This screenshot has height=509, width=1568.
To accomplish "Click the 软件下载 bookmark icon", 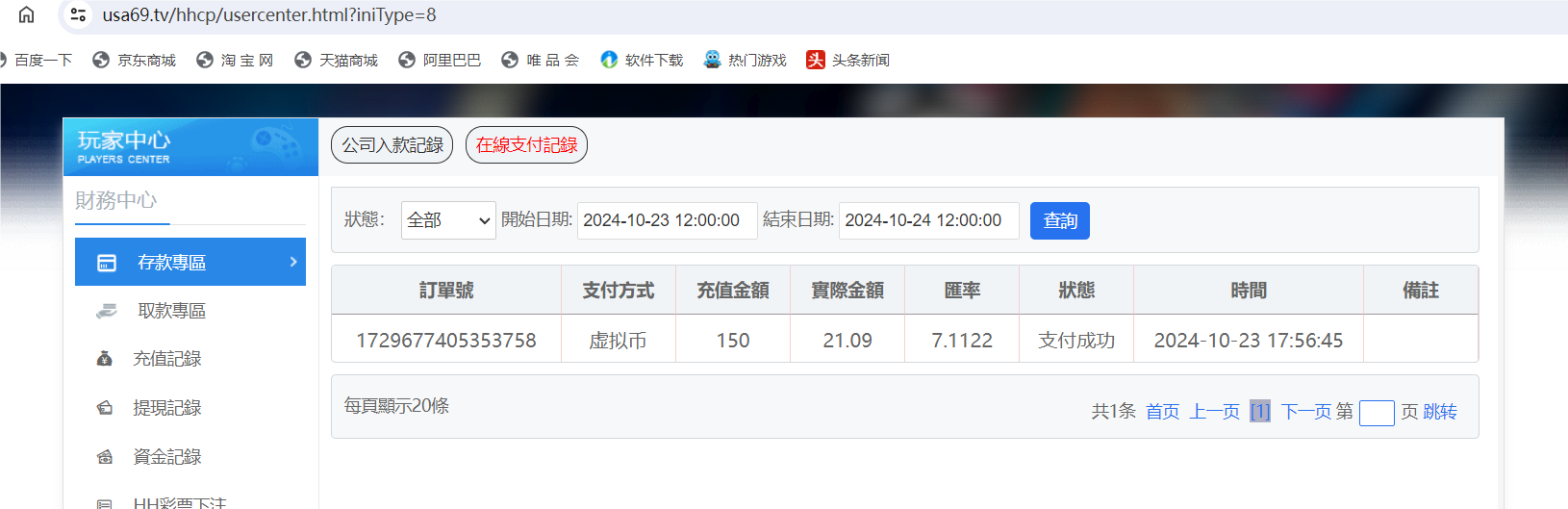I will tap(609, 60).
